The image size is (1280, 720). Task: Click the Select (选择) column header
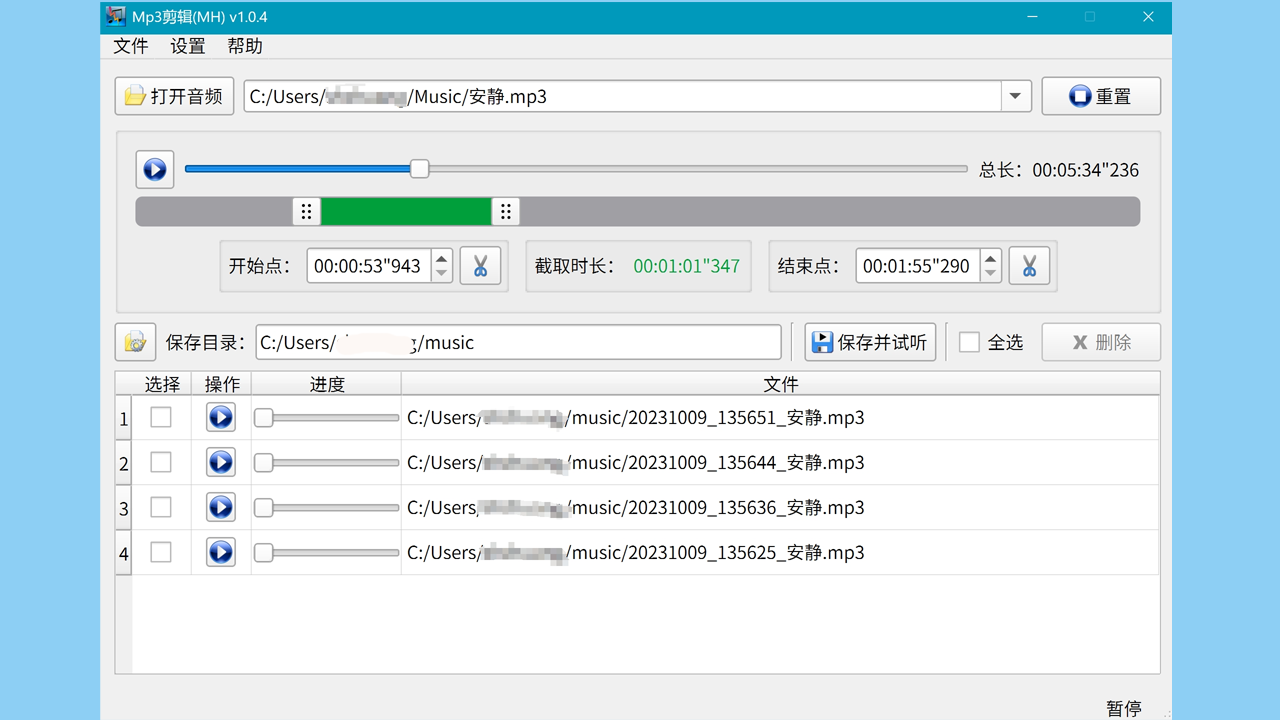(162, 384)
